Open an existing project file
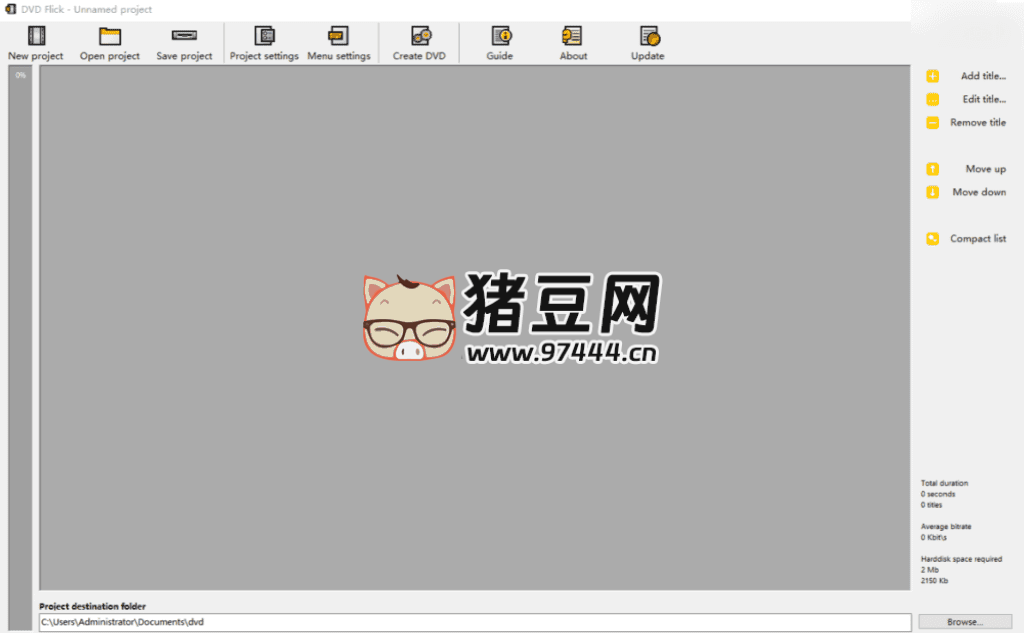Viewport: 1024px width, 633px height. click(x=109, y=35)
